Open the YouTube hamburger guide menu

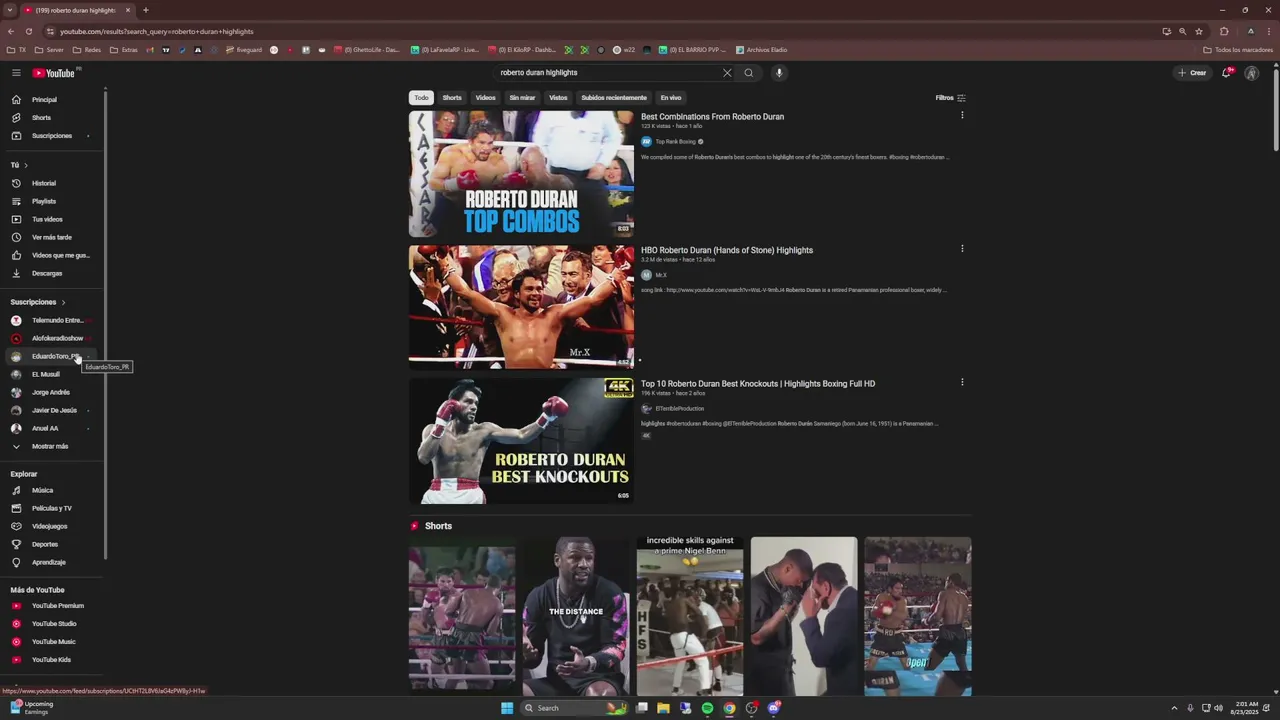16,73
